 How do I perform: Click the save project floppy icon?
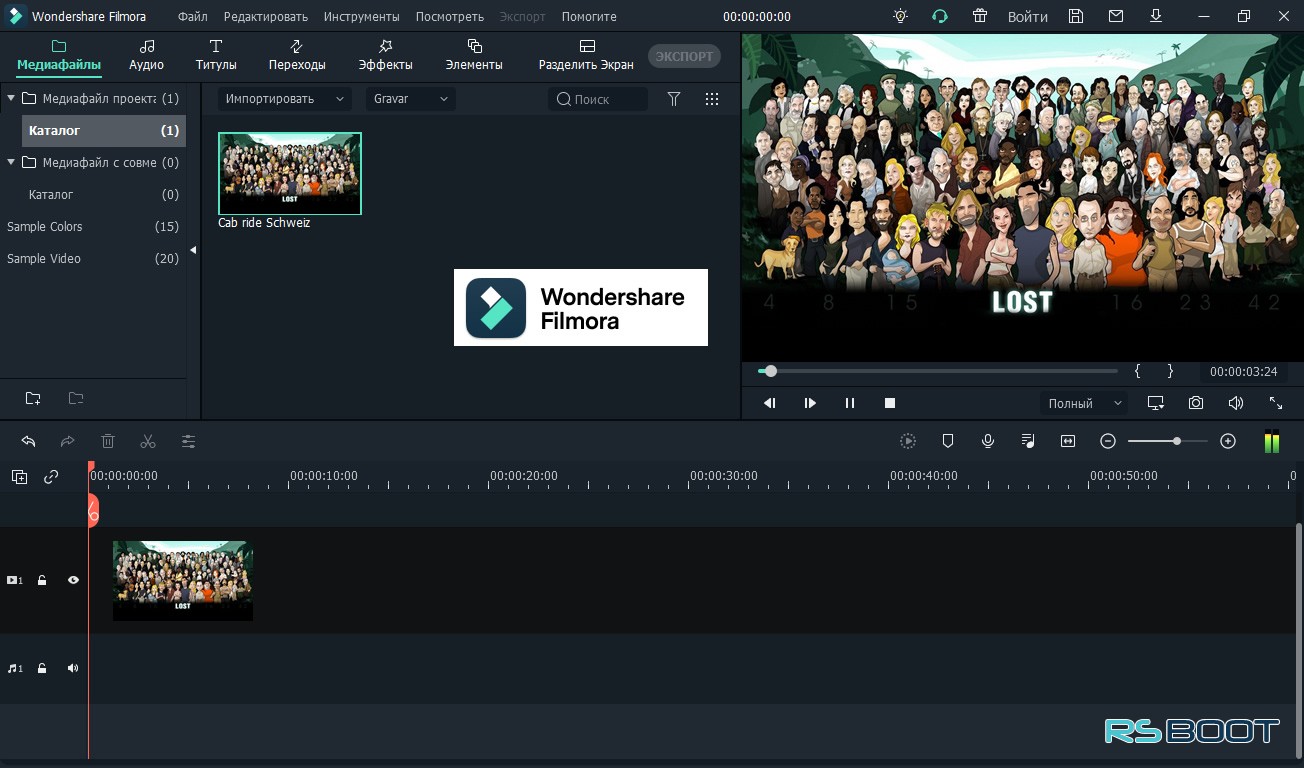pyautogui.click(x=1076, y=16)
